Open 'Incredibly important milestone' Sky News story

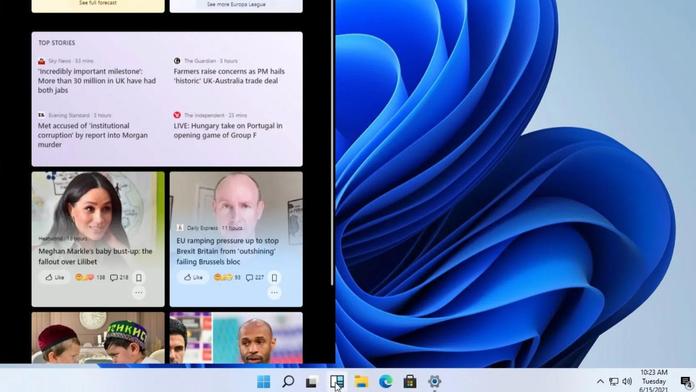tap(97, 81)
